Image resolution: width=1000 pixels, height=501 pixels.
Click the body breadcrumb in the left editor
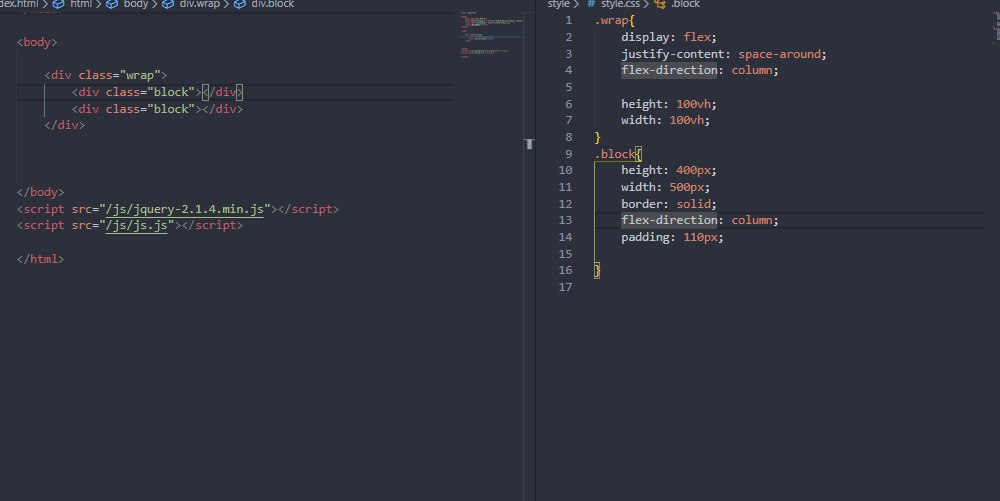[x=135, y=4]
